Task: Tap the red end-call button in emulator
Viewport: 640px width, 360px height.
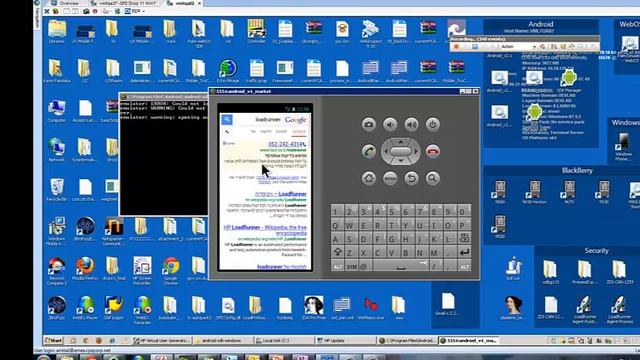Action: (433, 151)
